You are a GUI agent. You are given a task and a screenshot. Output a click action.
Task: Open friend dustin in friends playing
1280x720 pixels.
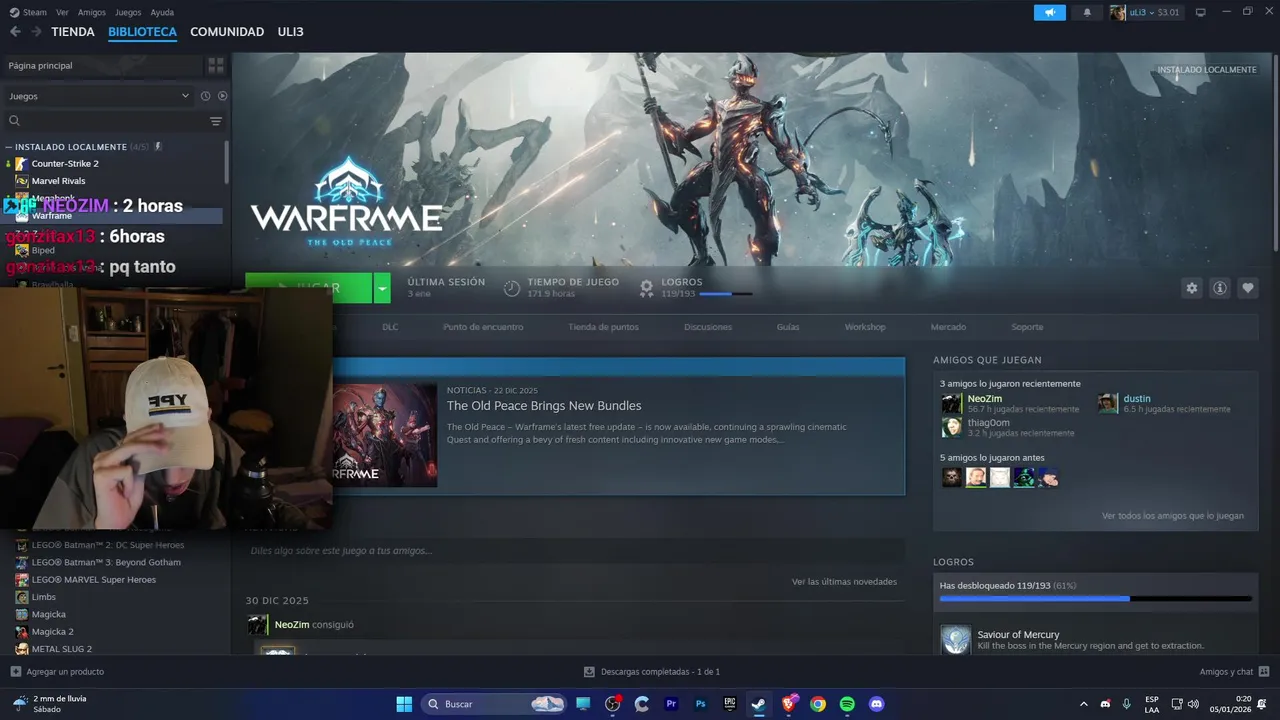coord(1137,399)
